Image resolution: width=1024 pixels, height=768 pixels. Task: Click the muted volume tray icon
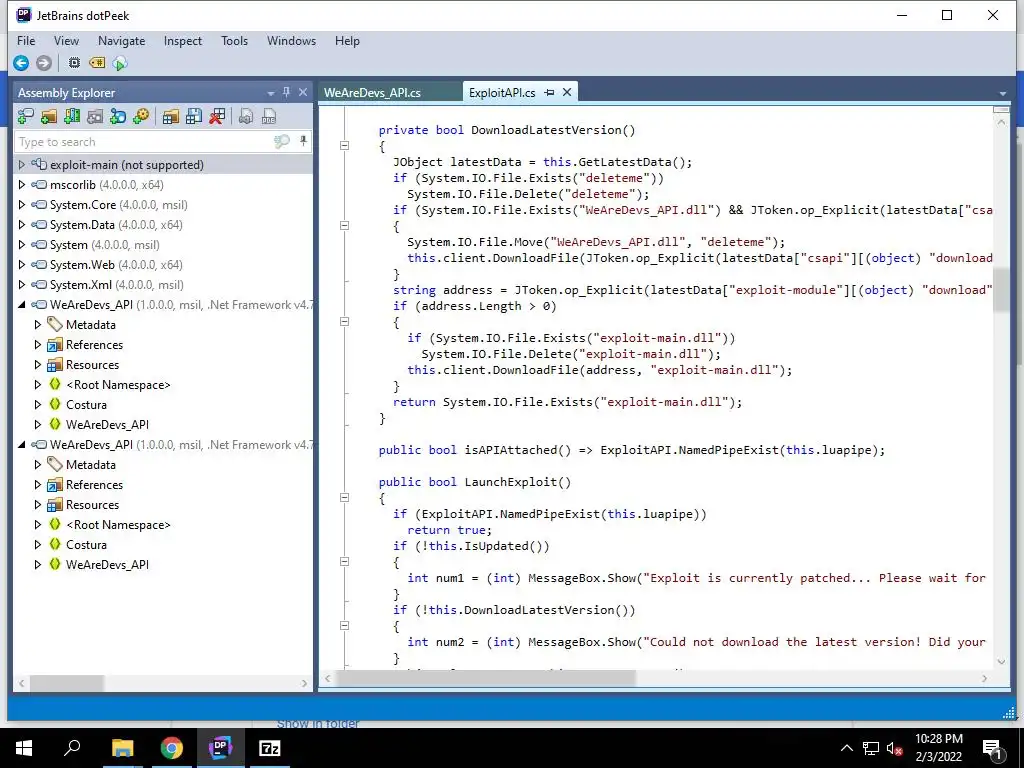click(895, 748)
